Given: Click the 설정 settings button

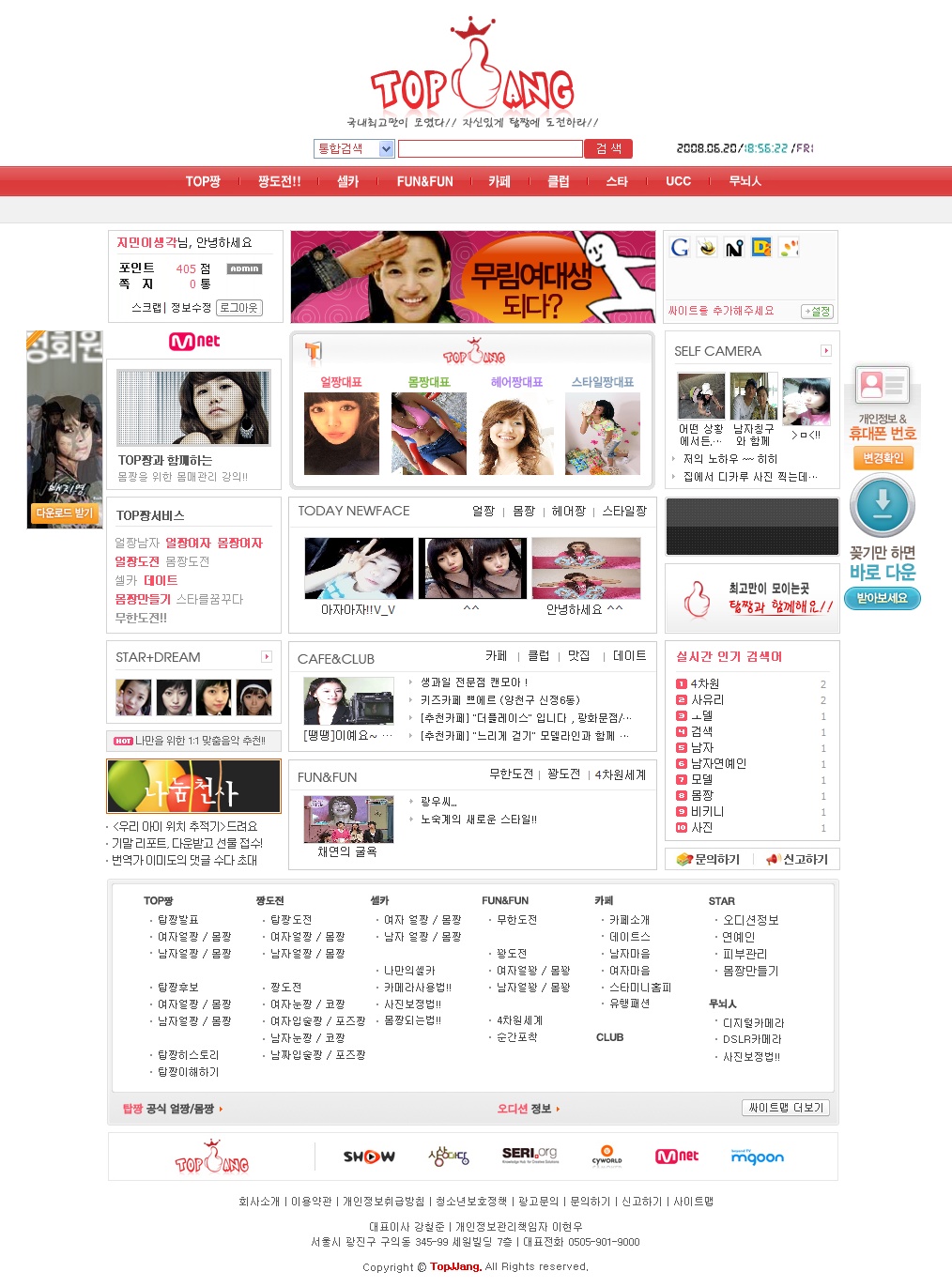Looking at the screenshot, I should pos(817,312).
